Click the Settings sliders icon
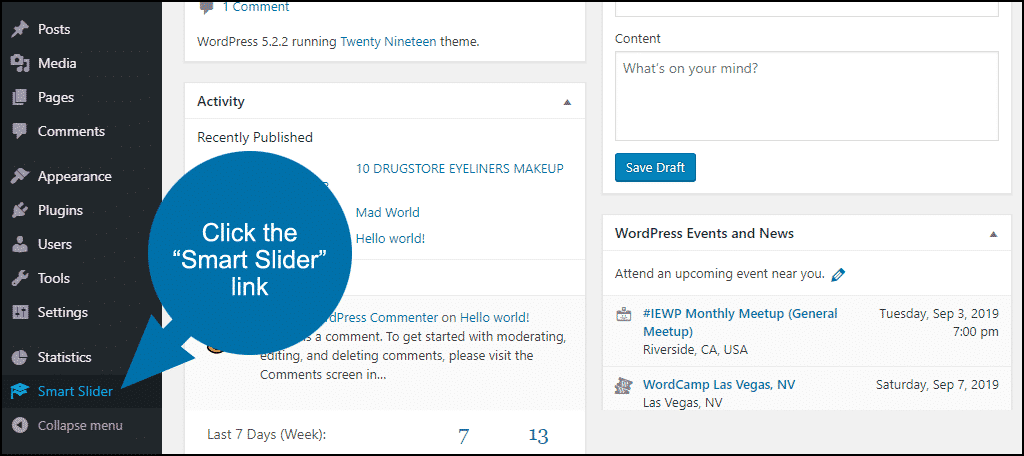Viewport: 1024px width, 456px height. [x=20, y=312]
